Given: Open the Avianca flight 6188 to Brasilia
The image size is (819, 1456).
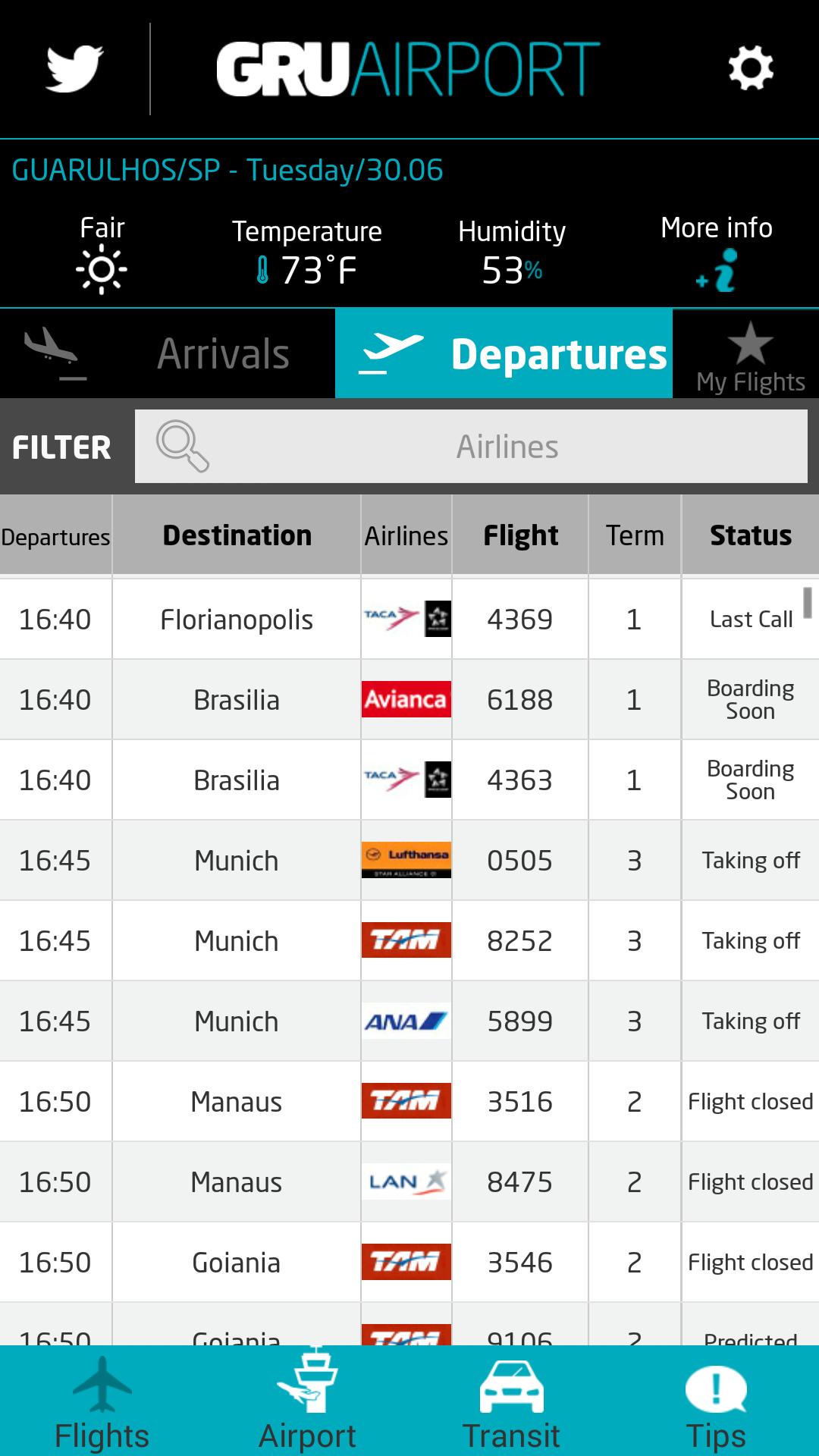Looking at the screenshot, I should tap(409, 699).
